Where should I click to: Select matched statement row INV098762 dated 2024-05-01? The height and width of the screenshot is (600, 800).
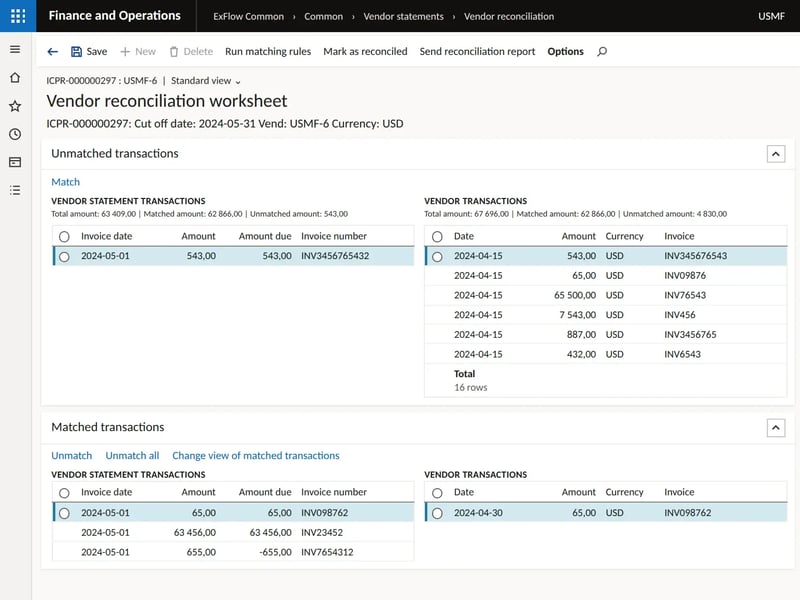(x=64, y=513)
